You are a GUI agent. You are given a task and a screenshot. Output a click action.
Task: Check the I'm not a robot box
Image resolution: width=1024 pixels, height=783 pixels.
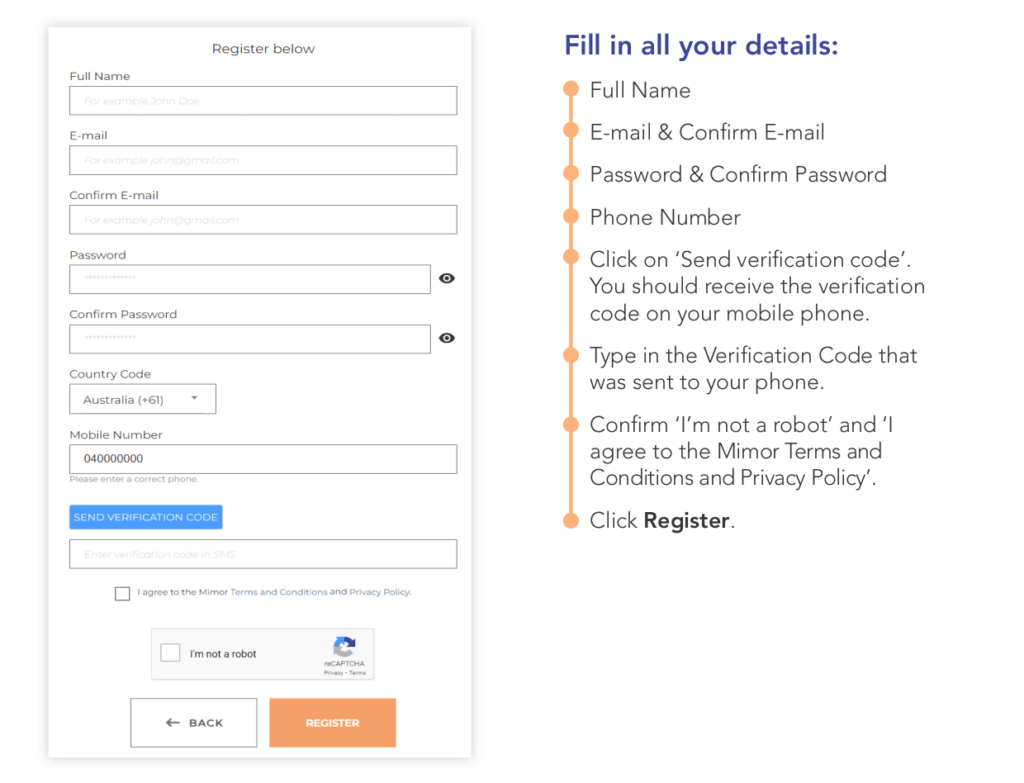[170, 652]
